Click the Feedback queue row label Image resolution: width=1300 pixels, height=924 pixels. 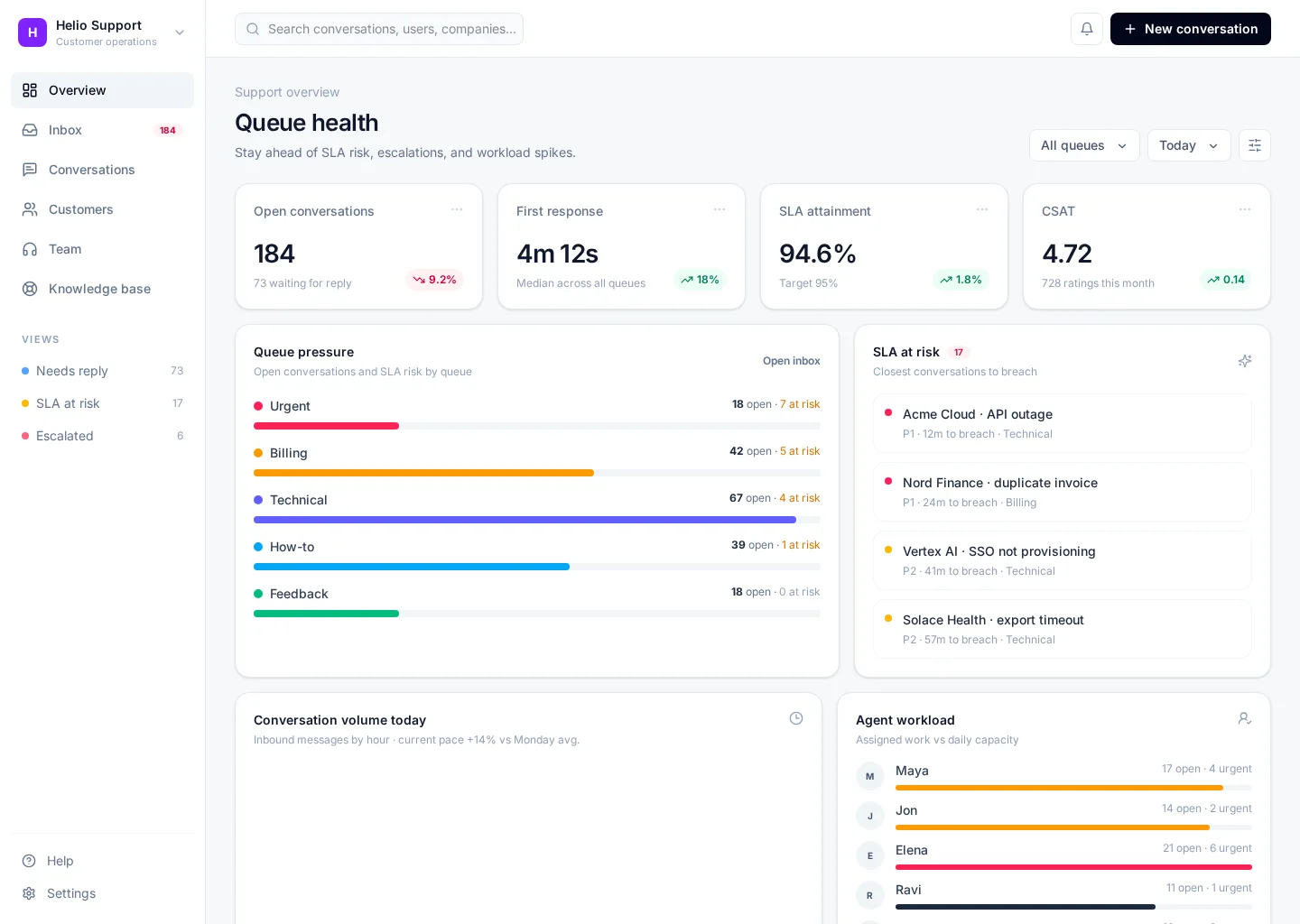[299, 594]
